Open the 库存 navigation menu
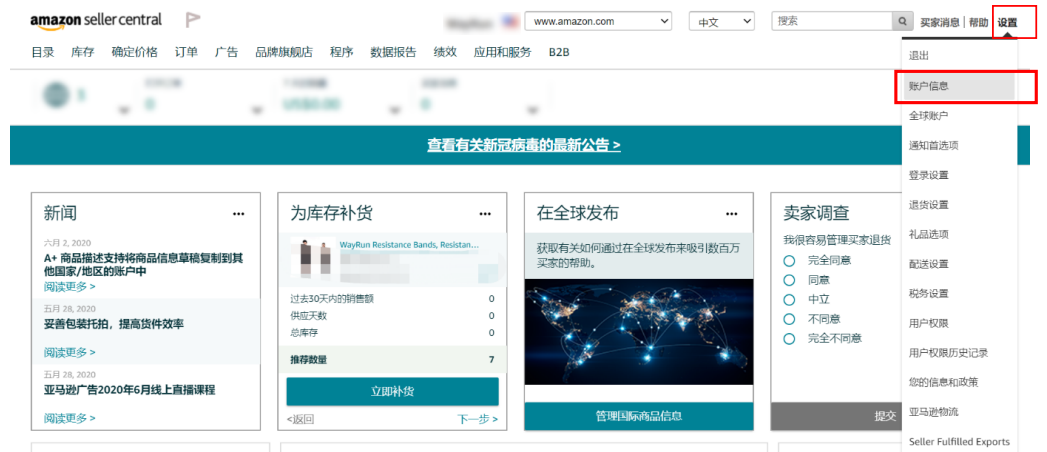1047x452 pixels. (83, 52)
